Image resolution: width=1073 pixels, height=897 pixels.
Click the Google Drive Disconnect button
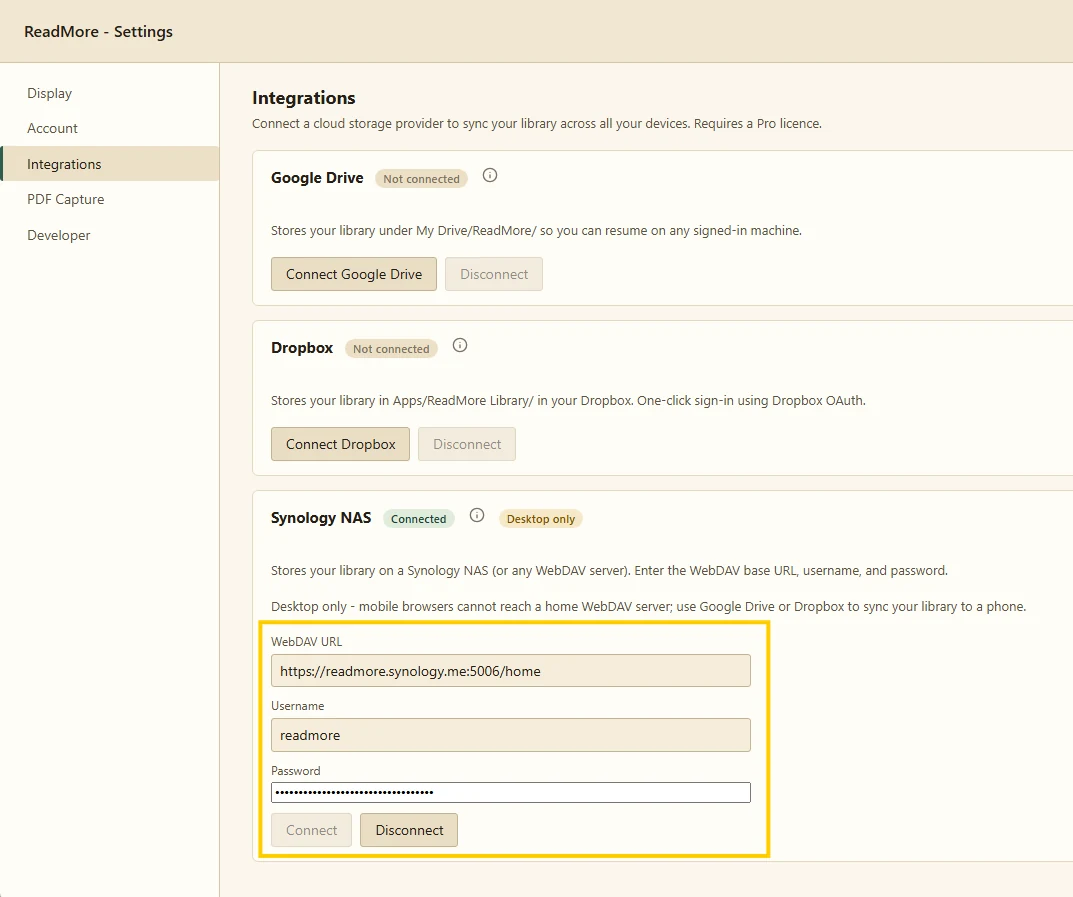[494, 274]
